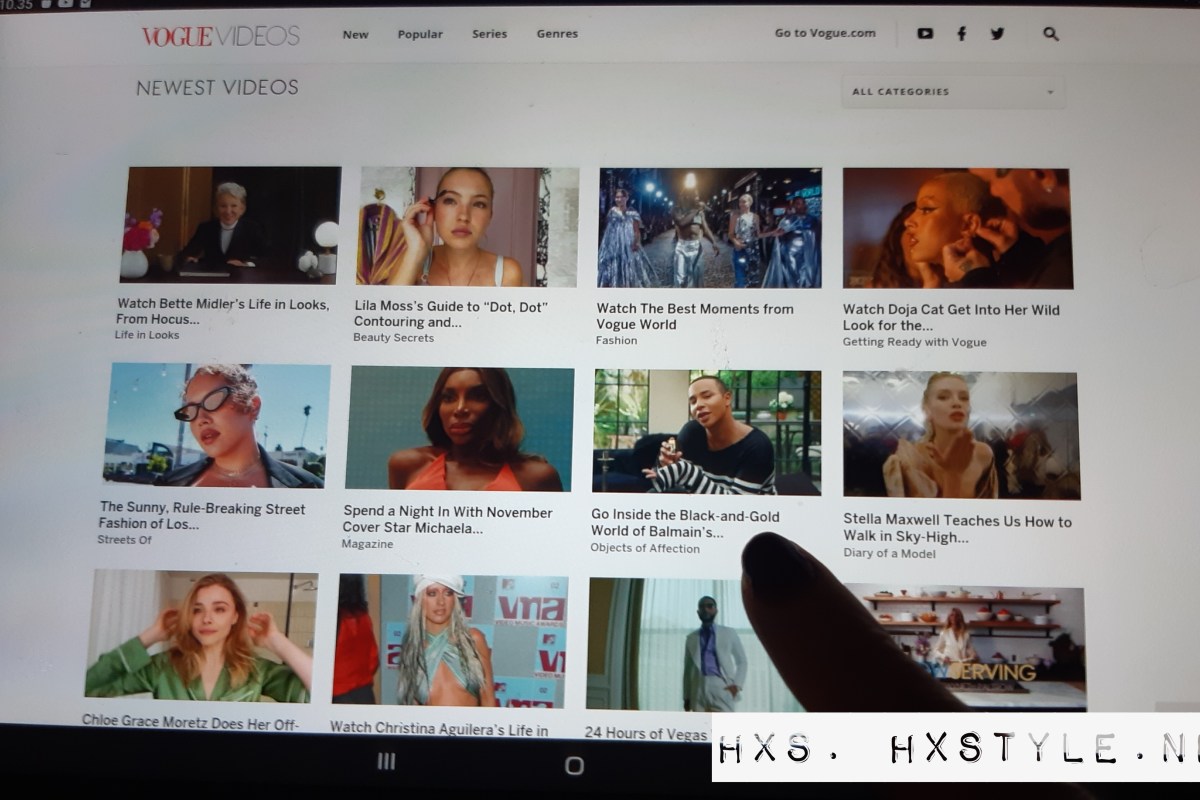Select the Balmain video thumbnail
The width and height of the screenshot is (1200, 800).
[706, 432]
